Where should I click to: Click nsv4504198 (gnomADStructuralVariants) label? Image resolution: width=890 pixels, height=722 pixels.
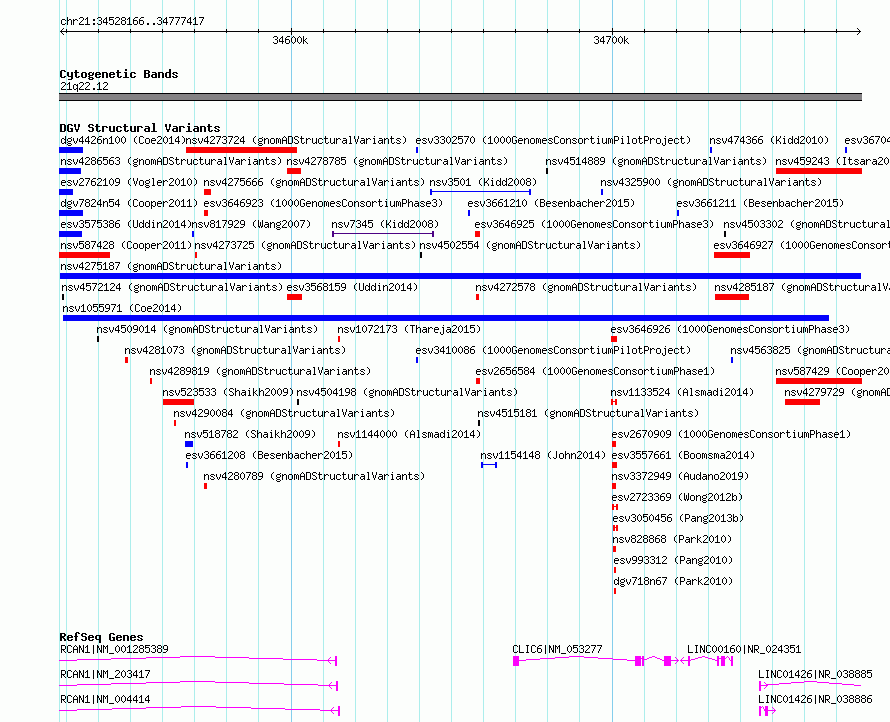[x=407, y=392]
